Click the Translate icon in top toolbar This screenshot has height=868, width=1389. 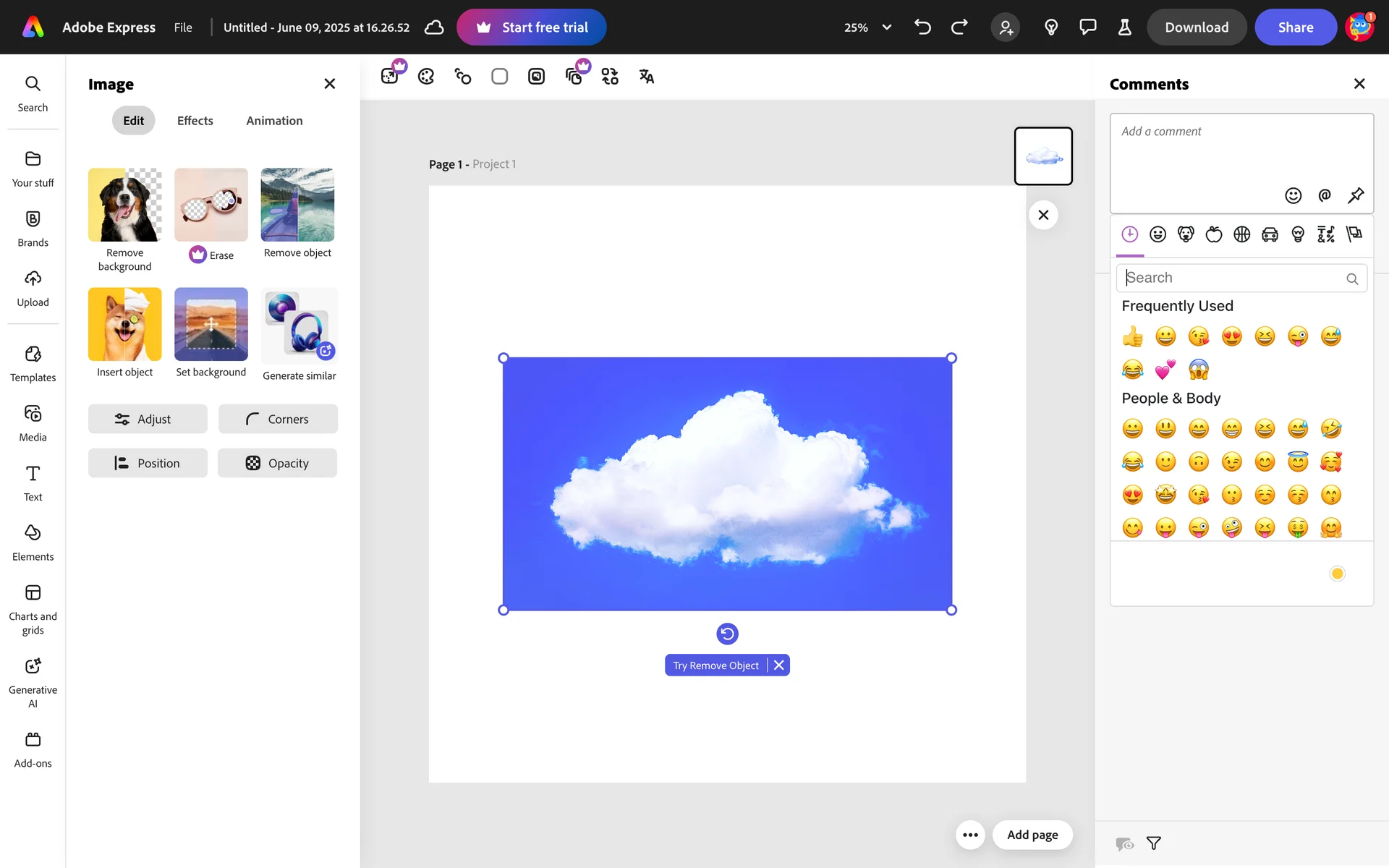[646, 77]
